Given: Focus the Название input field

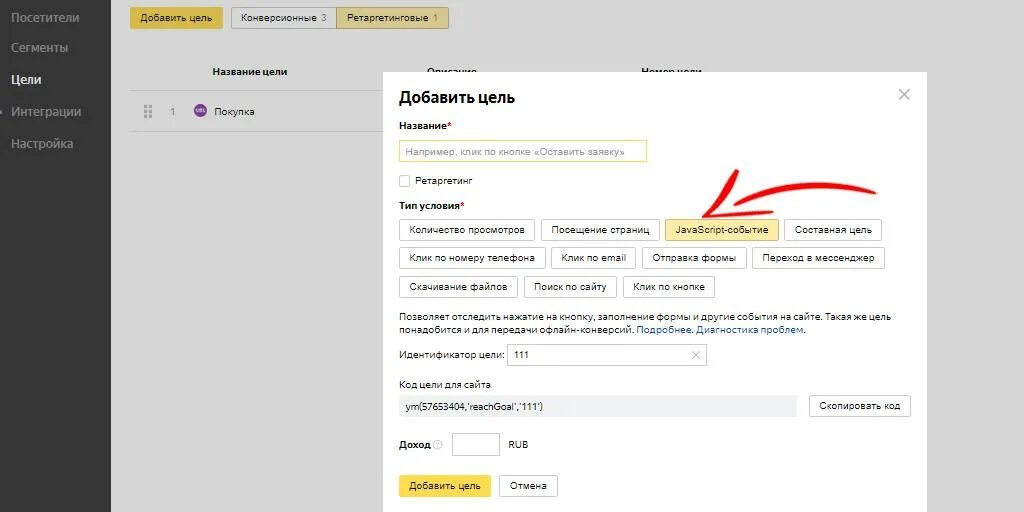Looking at the screenshot, I should pos(522,151).
